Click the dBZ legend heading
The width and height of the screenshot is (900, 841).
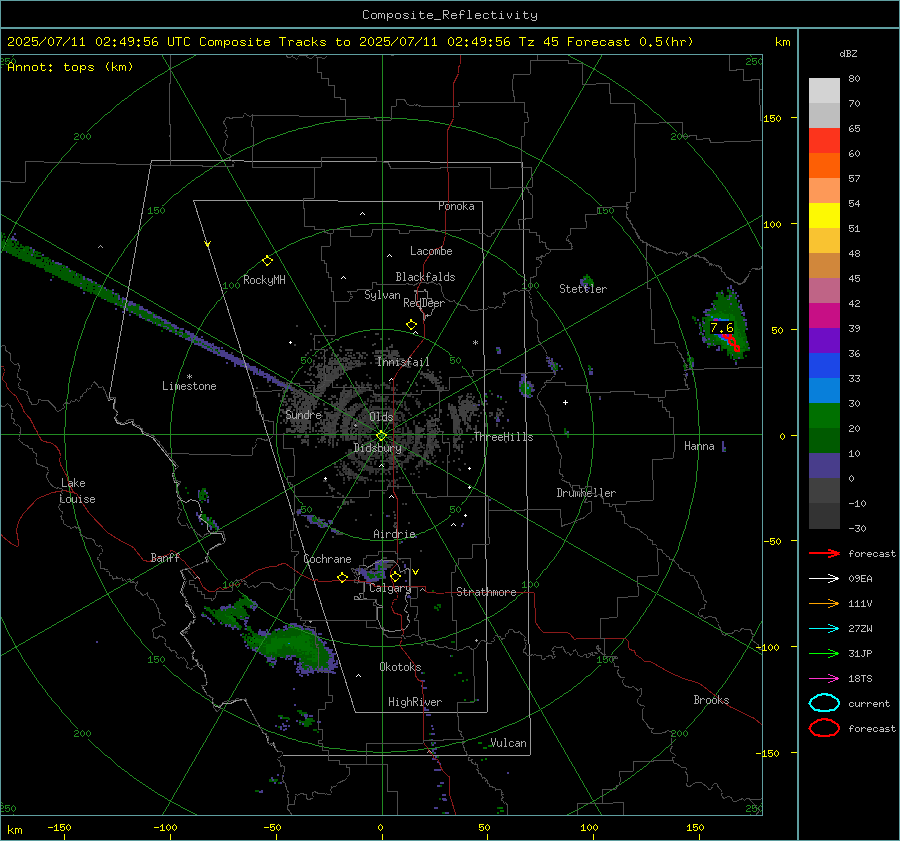[848, 53]
